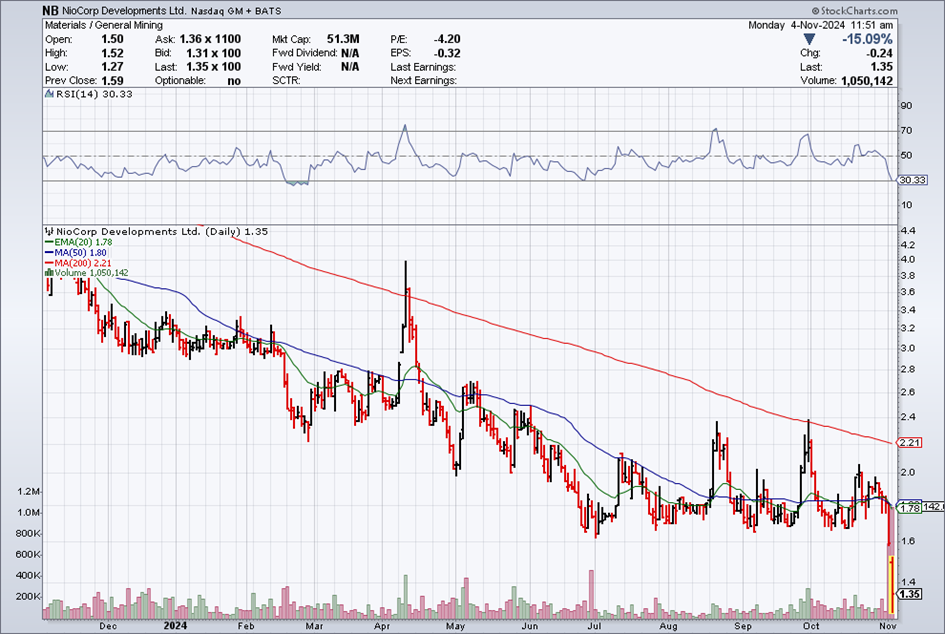Image resolution: width=945 pixels, height=634 pixels.
Task: Click the Dec label on the time axis
Action: 108,626
